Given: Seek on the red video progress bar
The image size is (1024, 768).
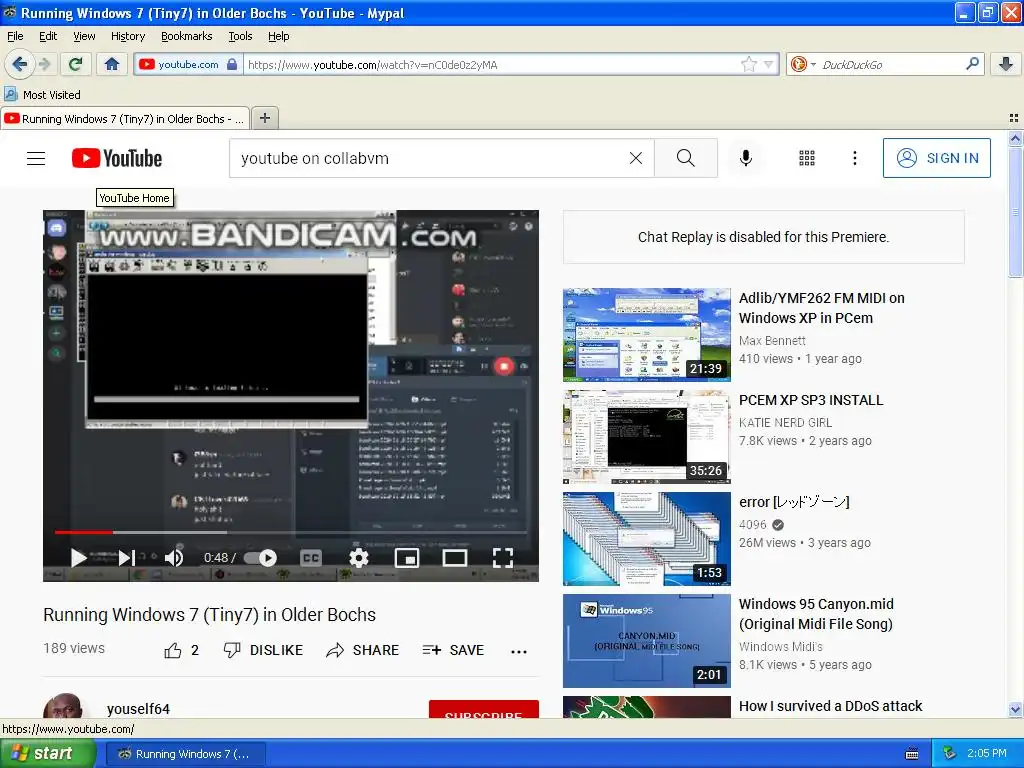Looking at the screenshot, I should point(291,532).
